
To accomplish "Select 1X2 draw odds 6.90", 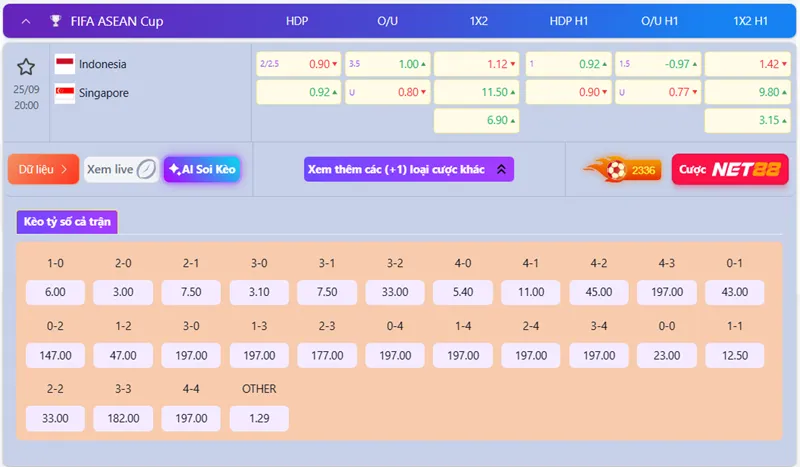I will (x=477, y=120).
